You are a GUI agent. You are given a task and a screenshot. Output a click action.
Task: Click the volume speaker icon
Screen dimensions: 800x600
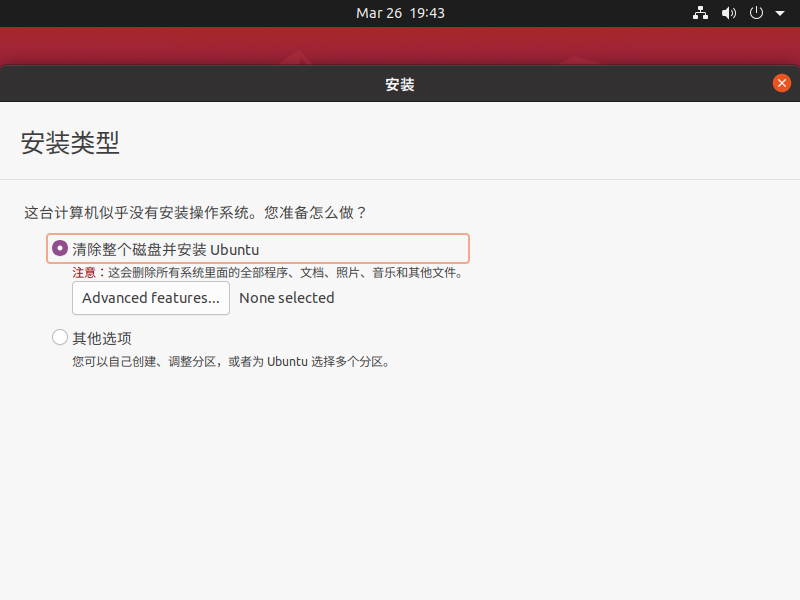(729, 13)
